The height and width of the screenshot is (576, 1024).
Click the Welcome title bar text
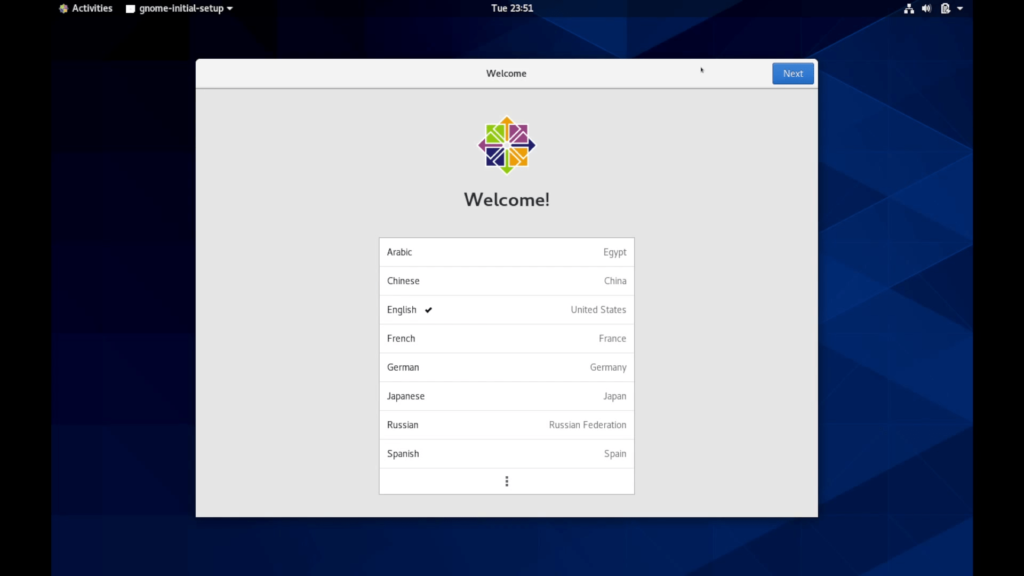506,73
